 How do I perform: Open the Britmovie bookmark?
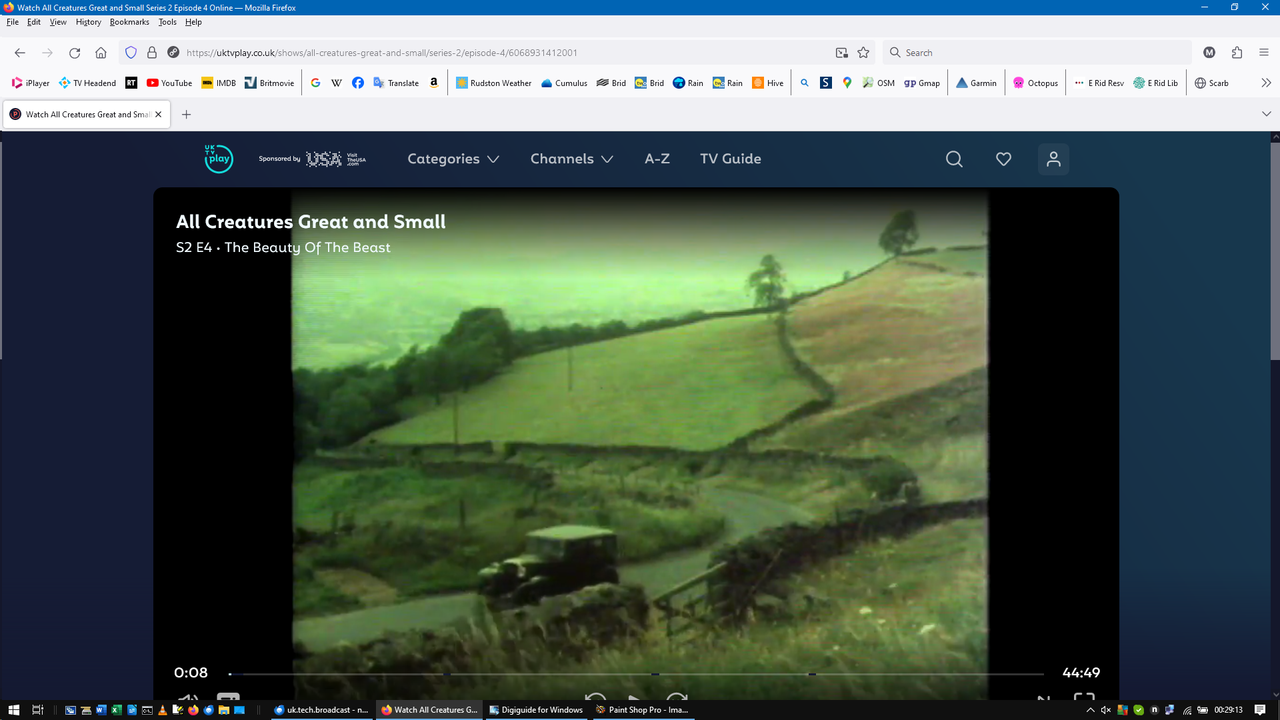point(269,83)
